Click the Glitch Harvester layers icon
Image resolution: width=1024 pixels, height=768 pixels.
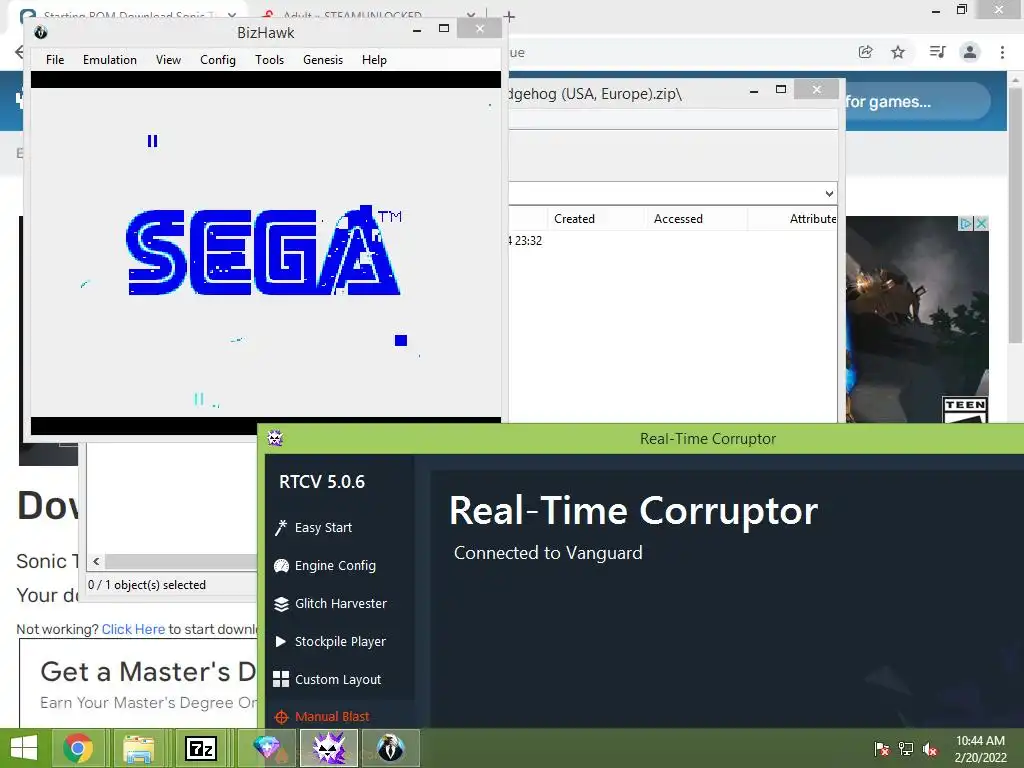click(x=281, y=604)
